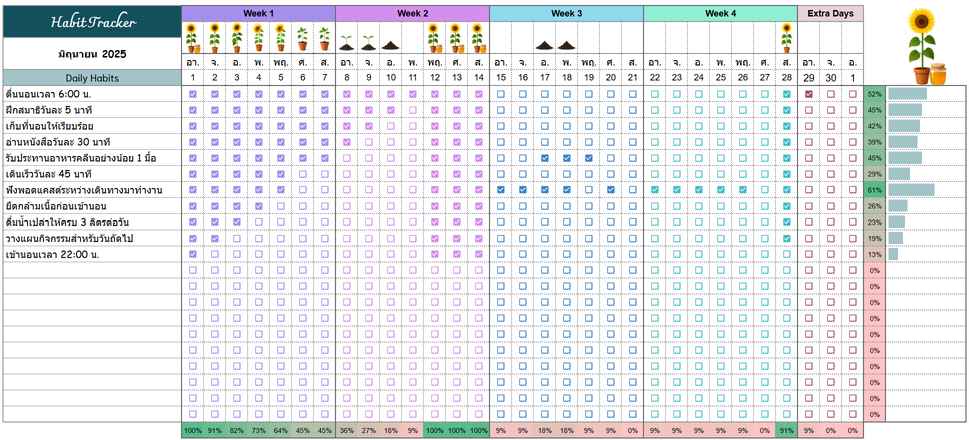969x440 pixels.
Task: Select the Extra Days header
Action: 831,14
